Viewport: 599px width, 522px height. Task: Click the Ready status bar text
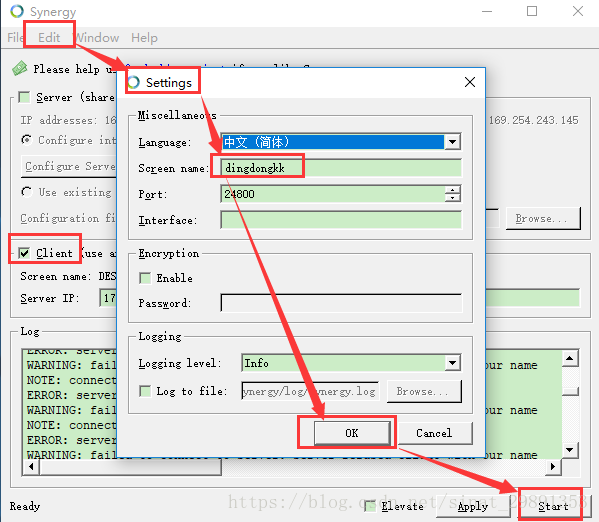point(25,506)
